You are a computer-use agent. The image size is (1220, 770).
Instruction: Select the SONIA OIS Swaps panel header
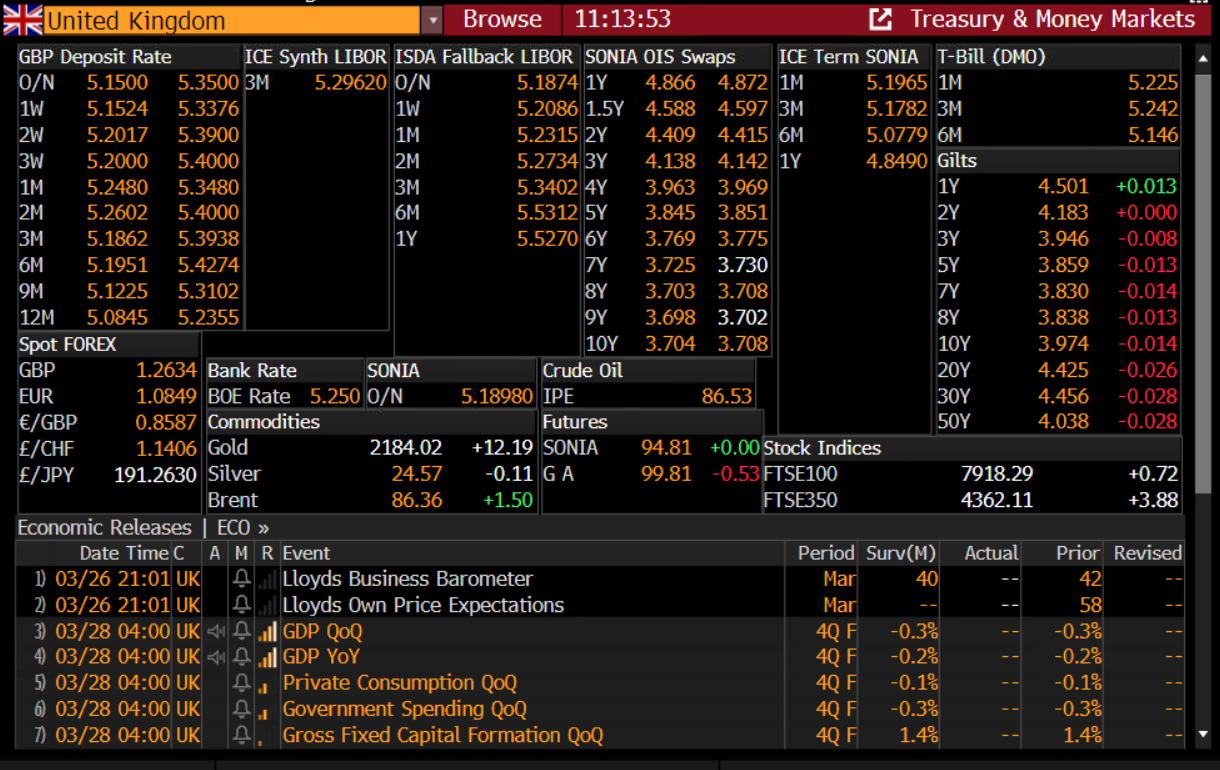tap(660, 57)
